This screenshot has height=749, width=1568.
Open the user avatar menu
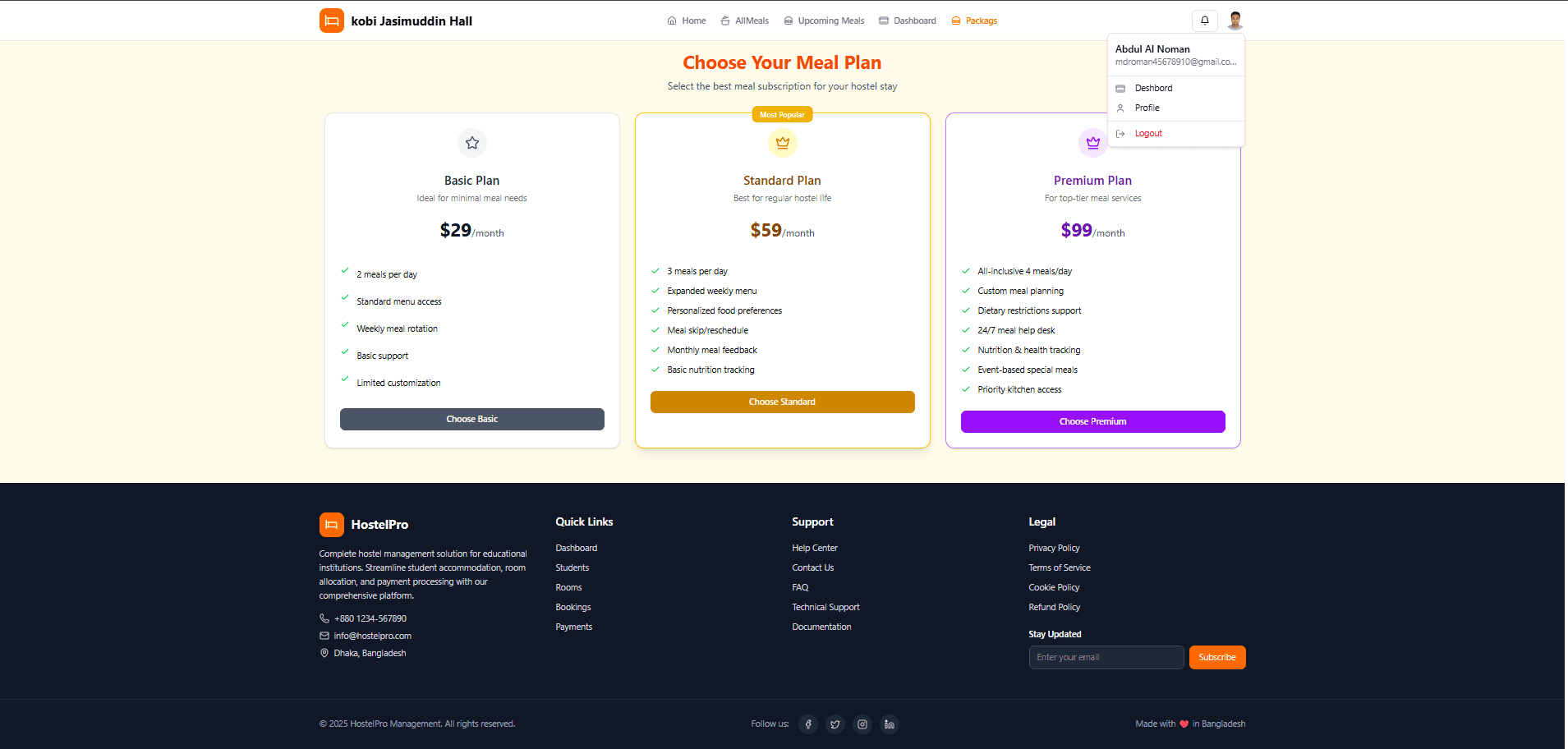coord(1235,21)
